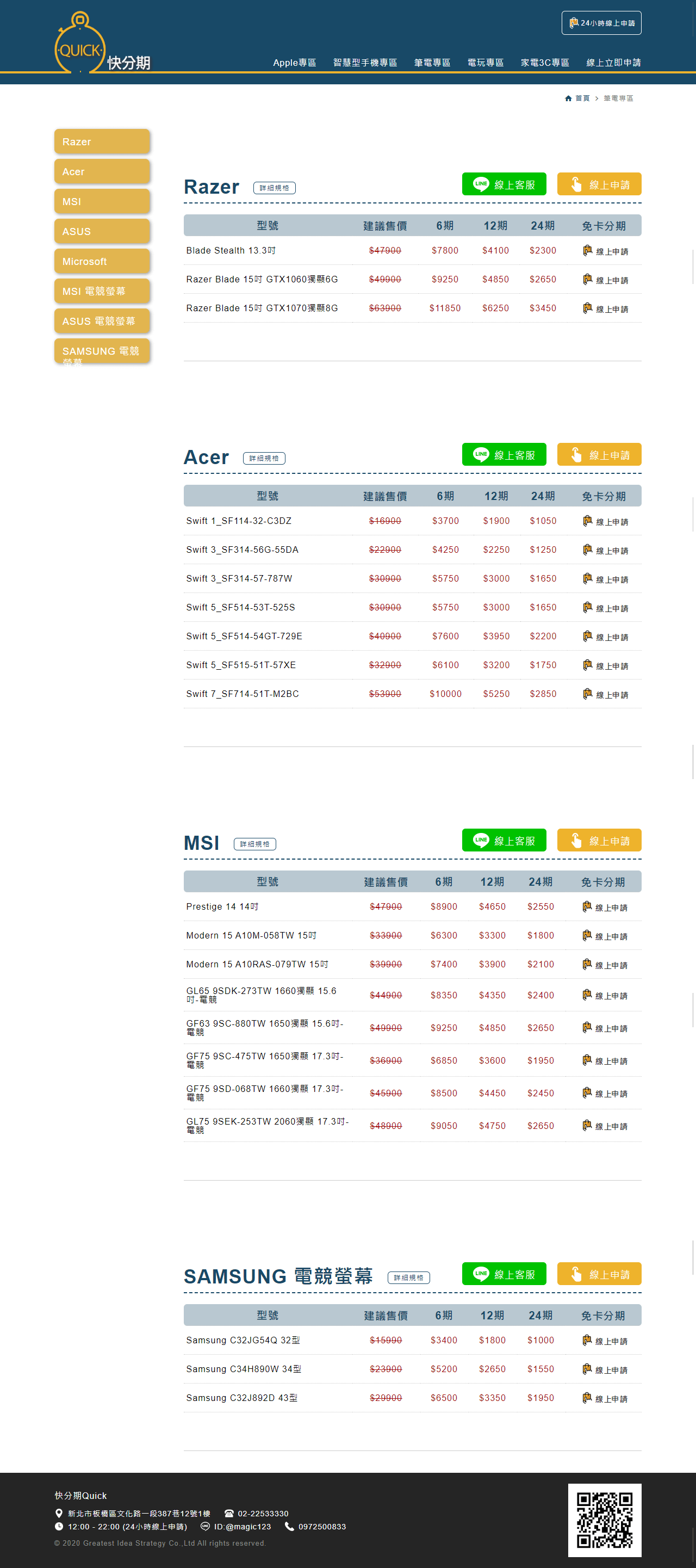Click footer address 新北市板橋區文化路

pyautogui.click(x=139, y=1513)
